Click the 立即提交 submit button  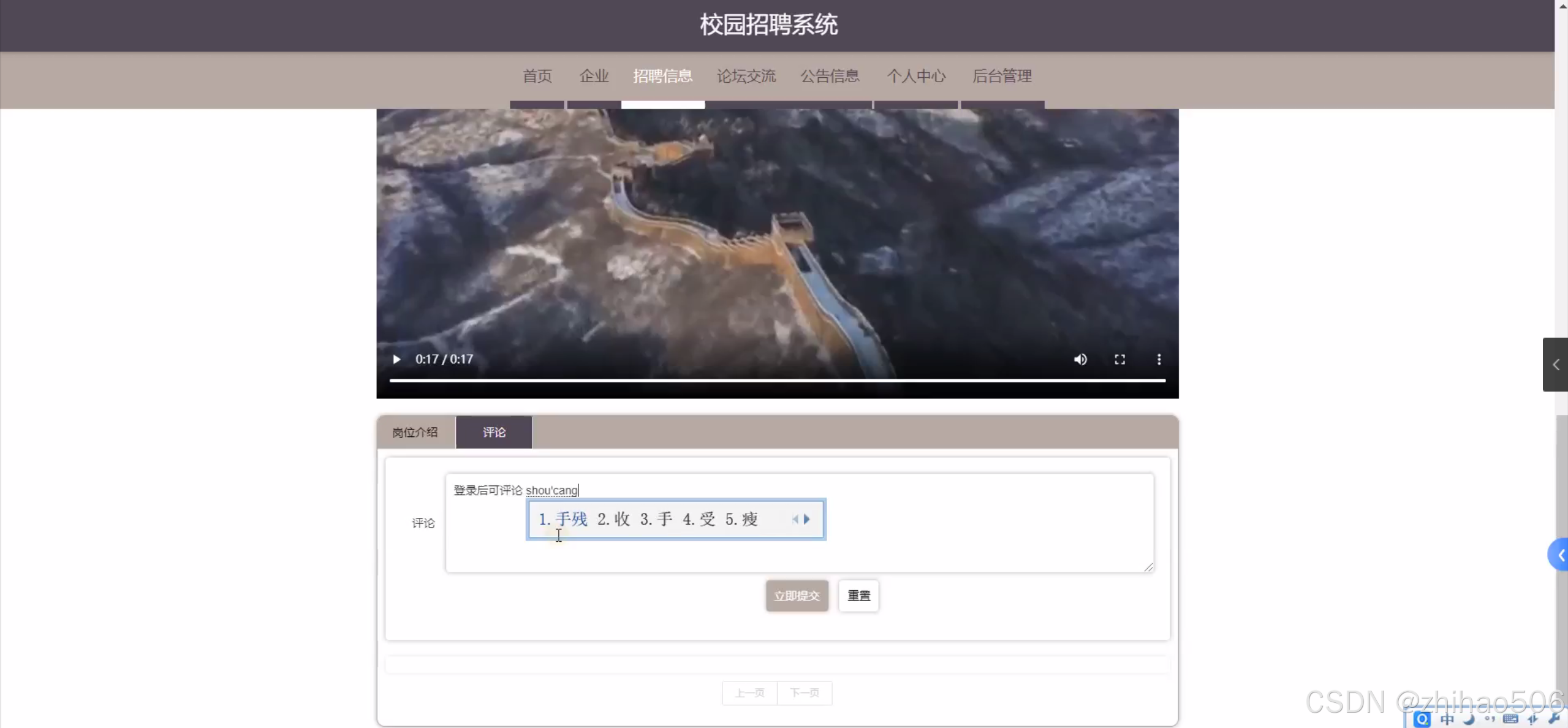[x=796, y=596]
